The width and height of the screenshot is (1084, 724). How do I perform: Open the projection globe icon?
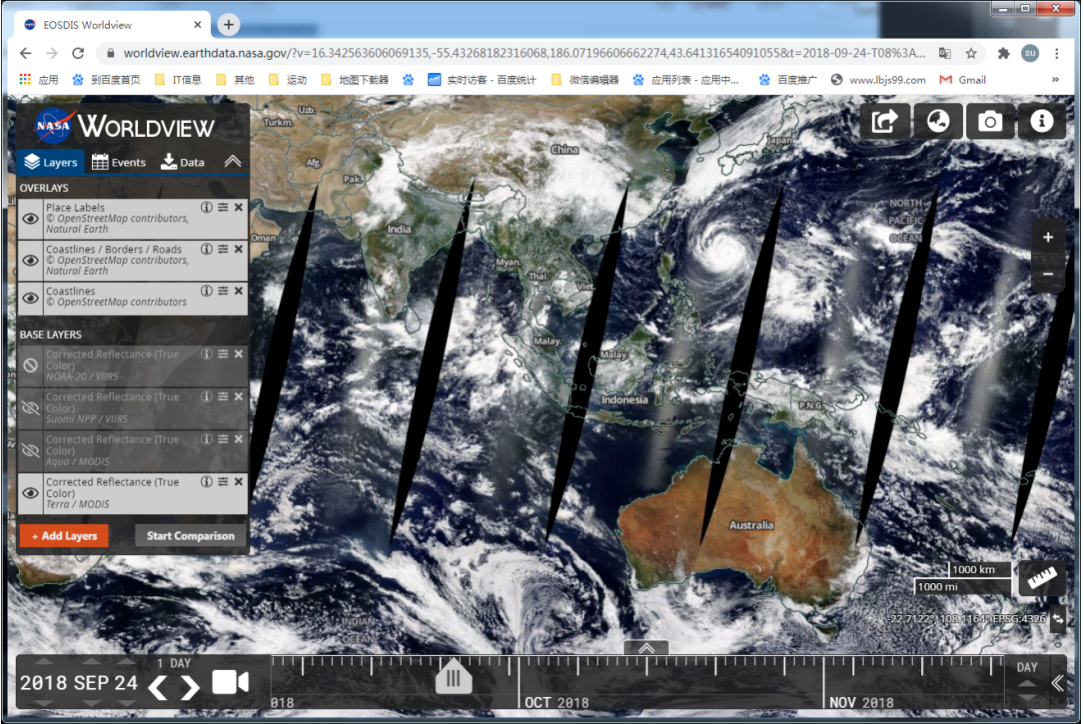point(937,121)
